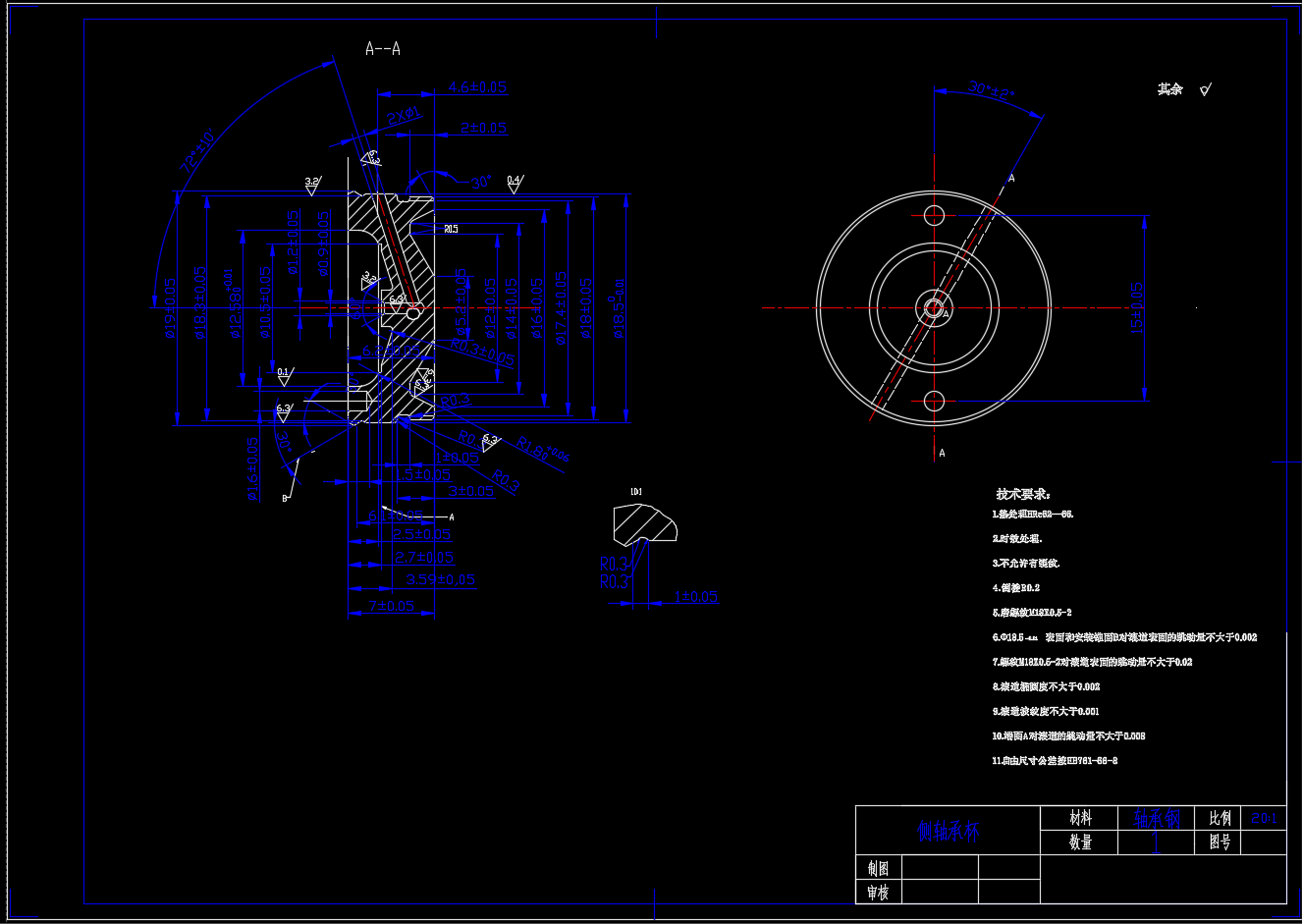Select the 20:1 scale value
The image size is (1302, 924).
[1264, 818]
